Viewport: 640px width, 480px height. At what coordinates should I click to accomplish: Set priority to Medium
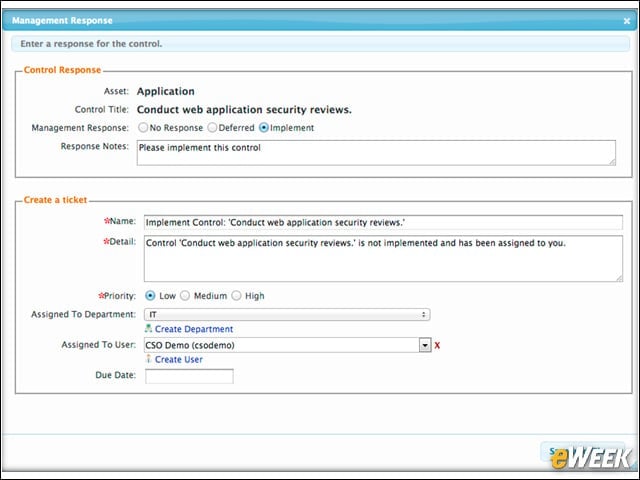pos(185,296)
